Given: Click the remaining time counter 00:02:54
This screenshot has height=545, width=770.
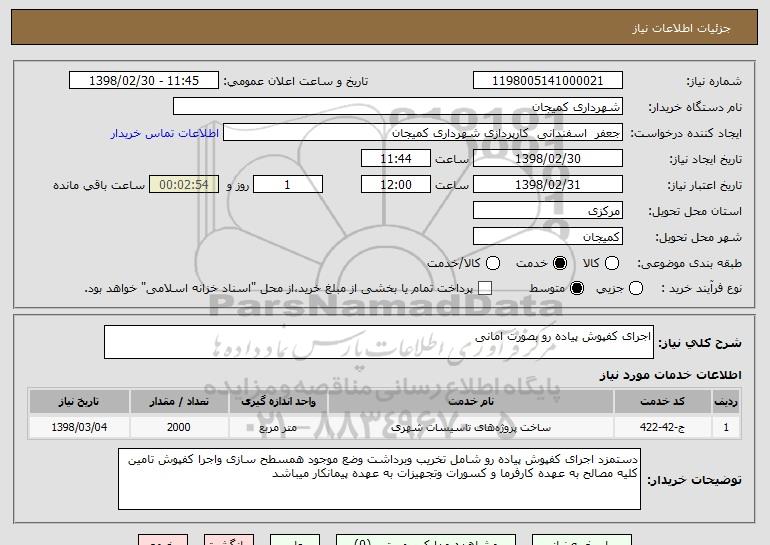Looking at the screenshot, I should (x=184, y=185).
